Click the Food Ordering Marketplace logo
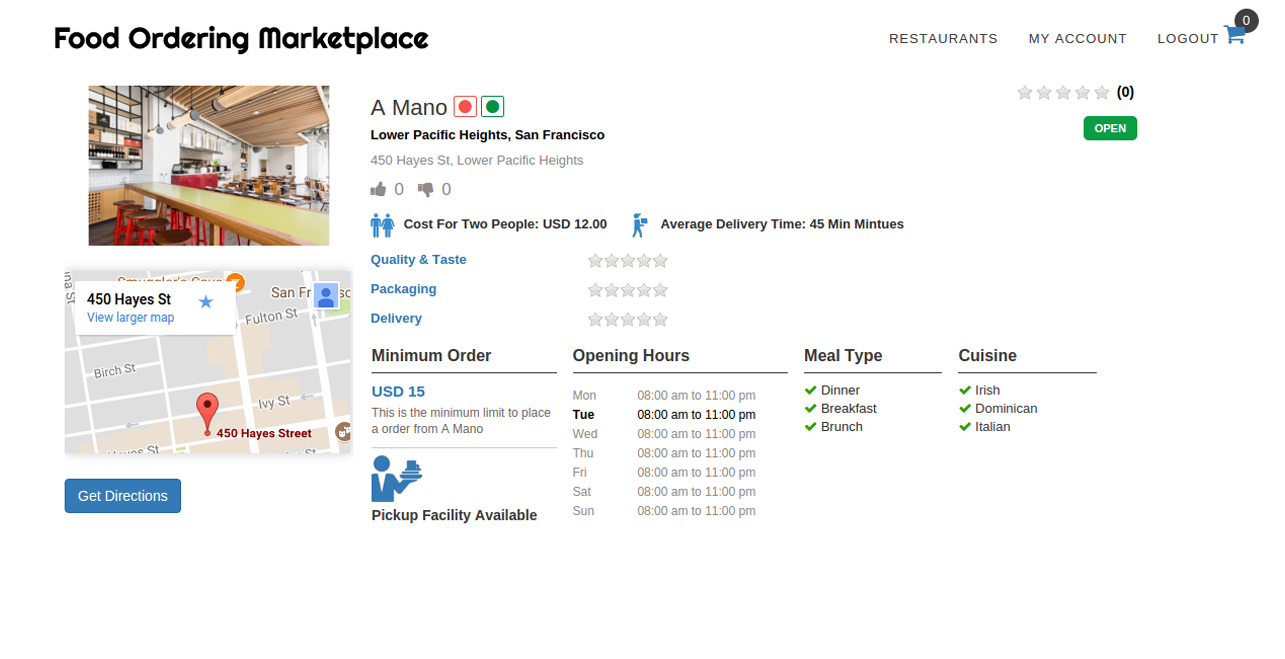 (x=241, y=39)
